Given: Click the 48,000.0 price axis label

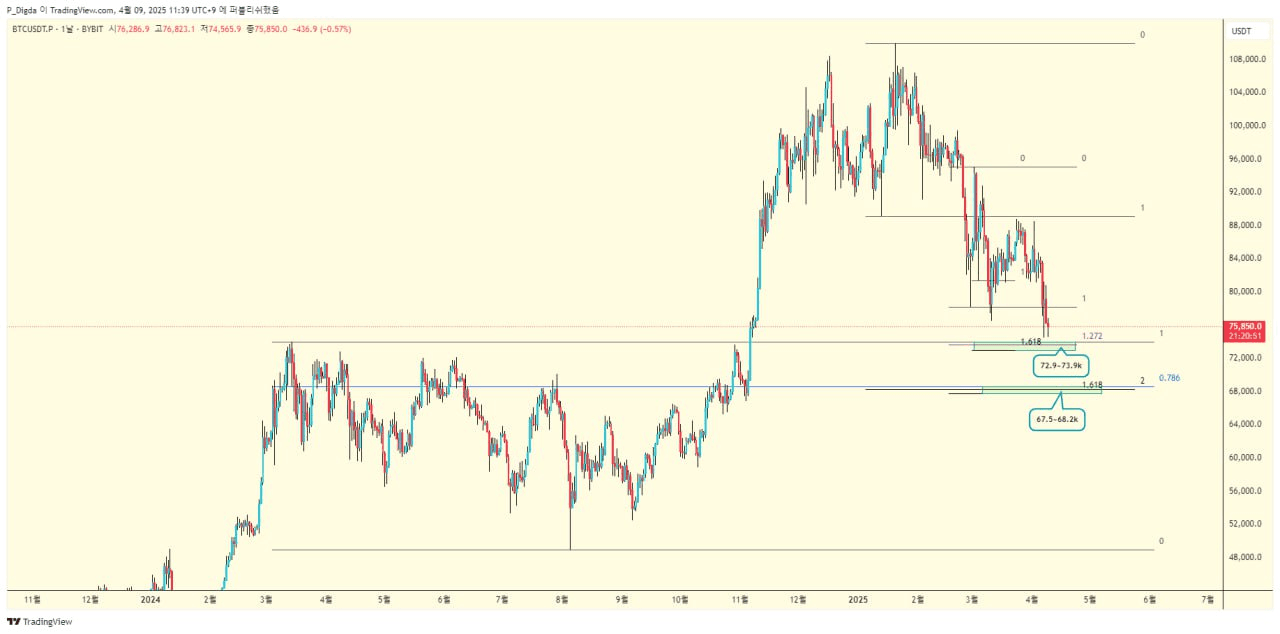Looking at the screenshot, I should (1246, 557).
